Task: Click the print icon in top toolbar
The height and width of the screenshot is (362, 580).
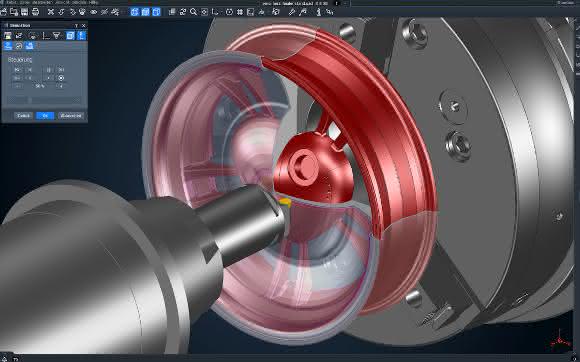Action: [35, 12]
